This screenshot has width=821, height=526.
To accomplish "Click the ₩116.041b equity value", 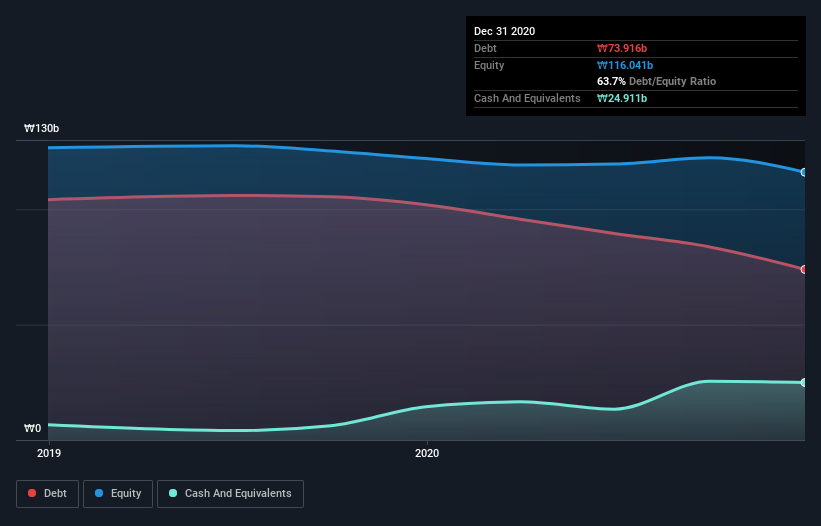I will point(625,65).
